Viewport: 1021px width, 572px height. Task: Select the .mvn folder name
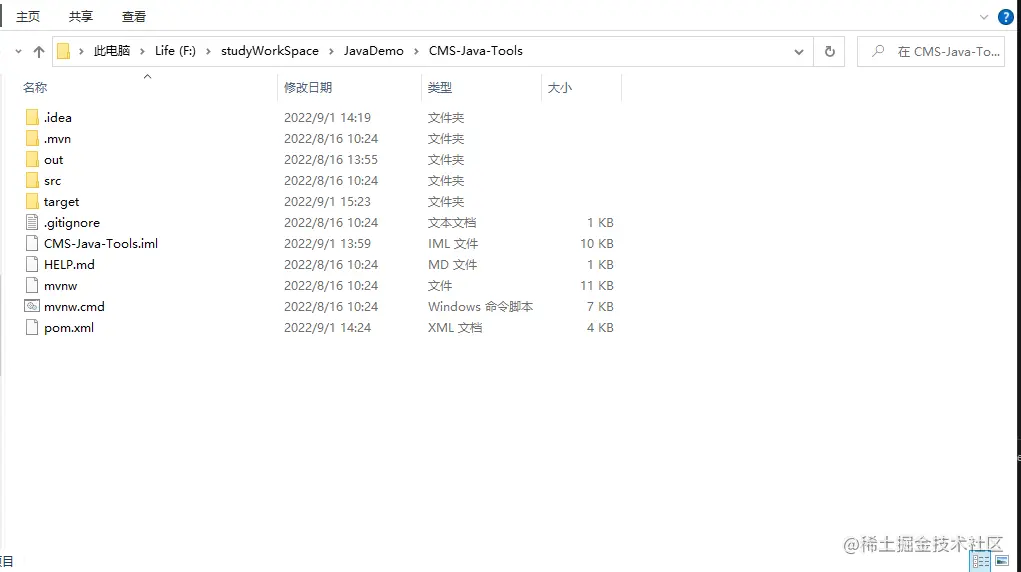57,139
